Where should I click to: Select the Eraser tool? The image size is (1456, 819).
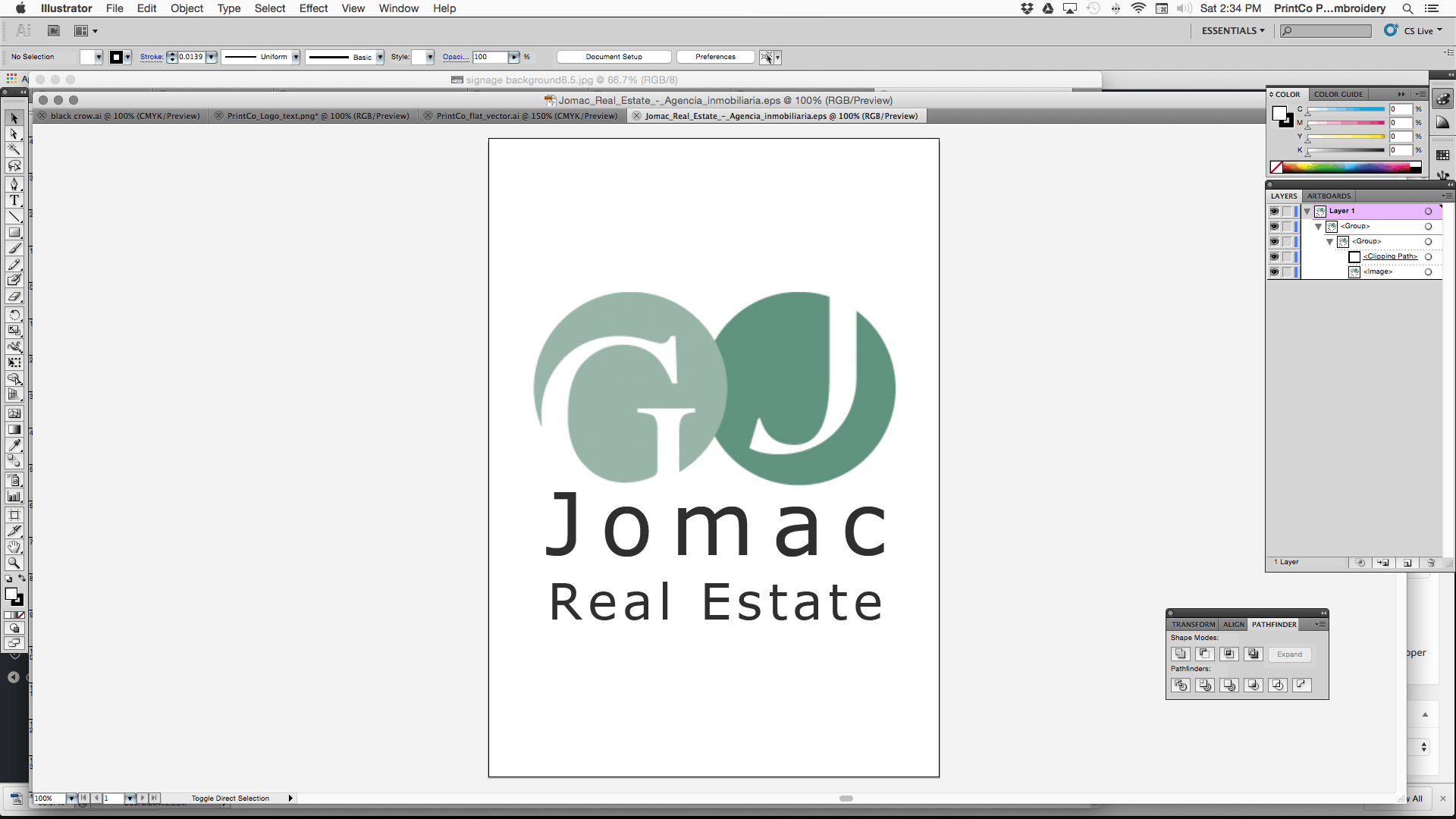pyautogui.click(x=14, y=297)
